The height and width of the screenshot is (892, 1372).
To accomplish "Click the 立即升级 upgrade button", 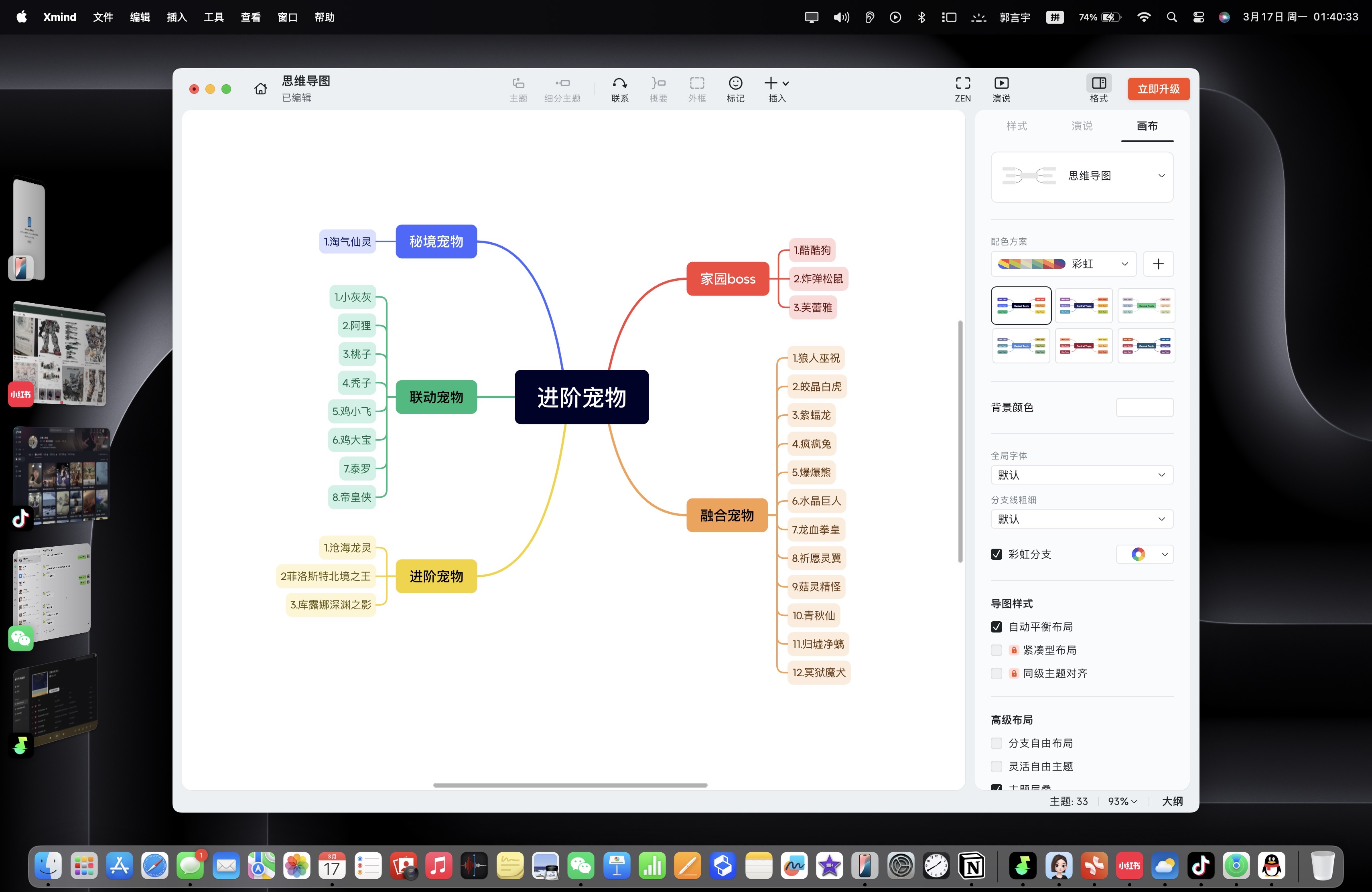I will 1158,89.
